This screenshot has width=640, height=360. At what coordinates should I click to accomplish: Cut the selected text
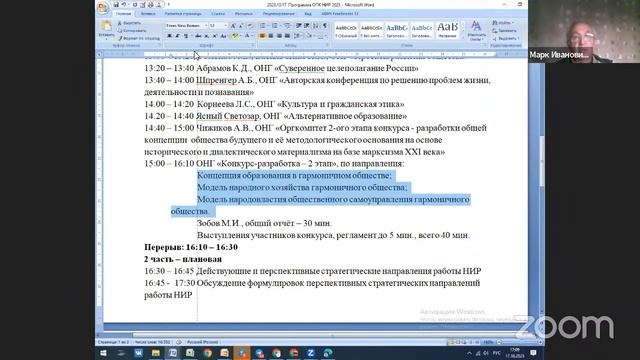(129, 23)
